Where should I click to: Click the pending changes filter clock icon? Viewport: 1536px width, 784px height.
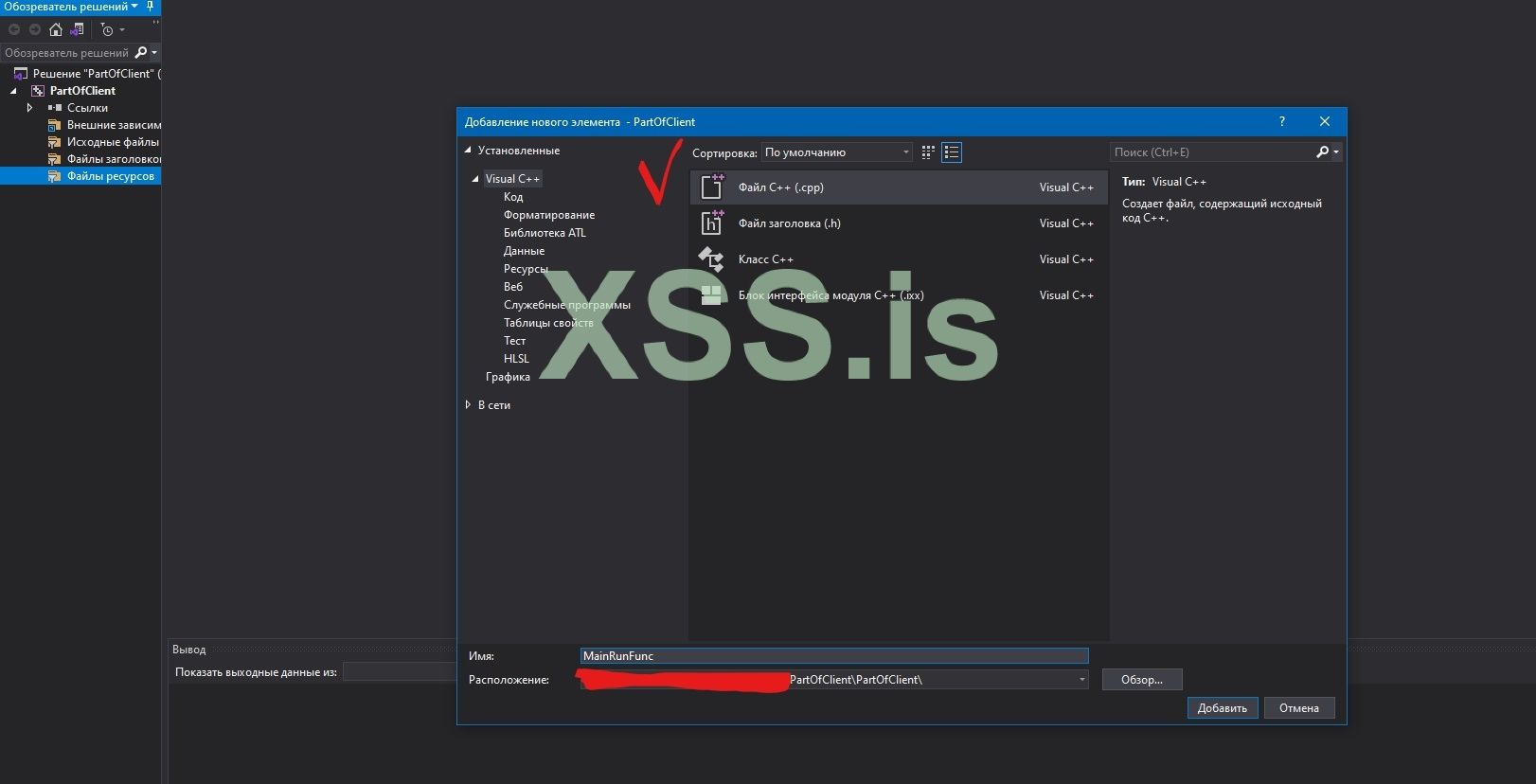107,29
